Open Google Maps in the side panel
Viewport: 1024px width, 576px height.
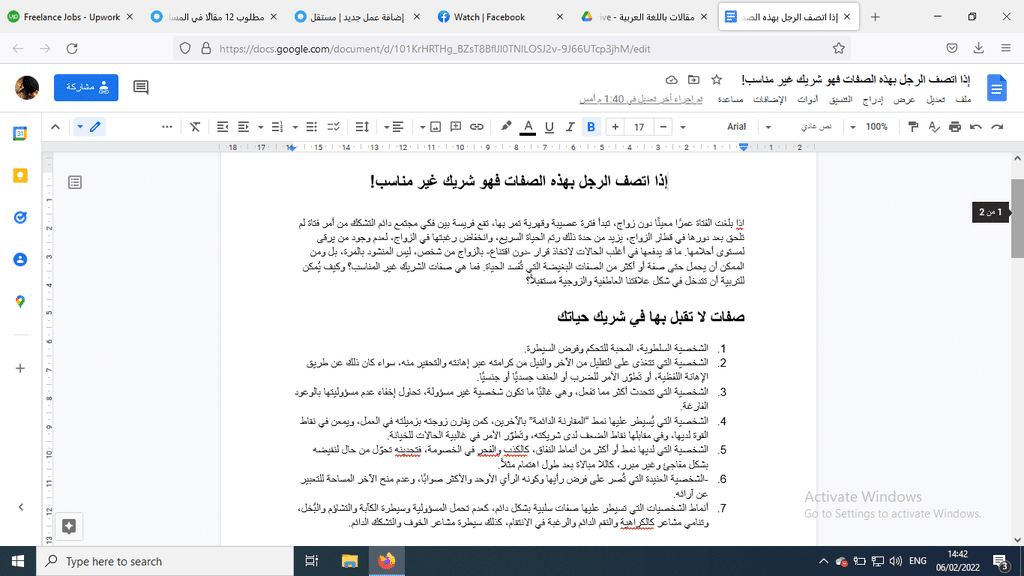[20, 301]
